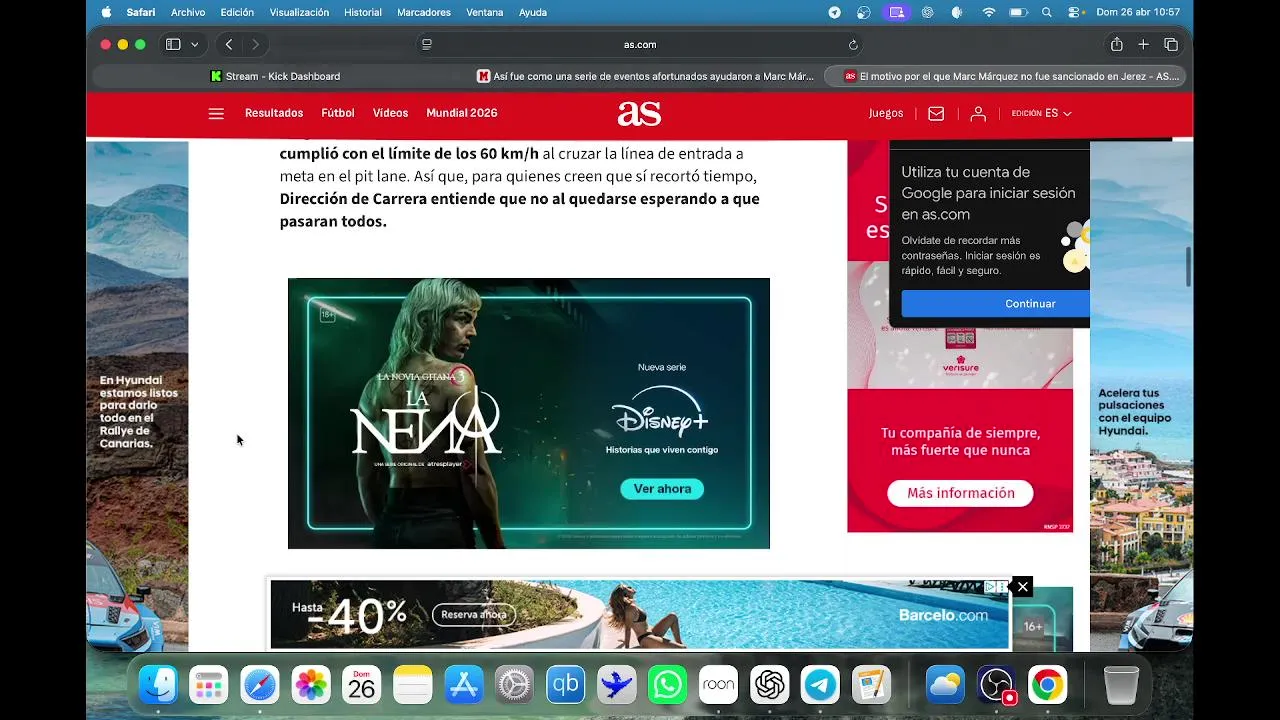Open the Archivo menu
1280x720 pixels.
coord(188,12)
